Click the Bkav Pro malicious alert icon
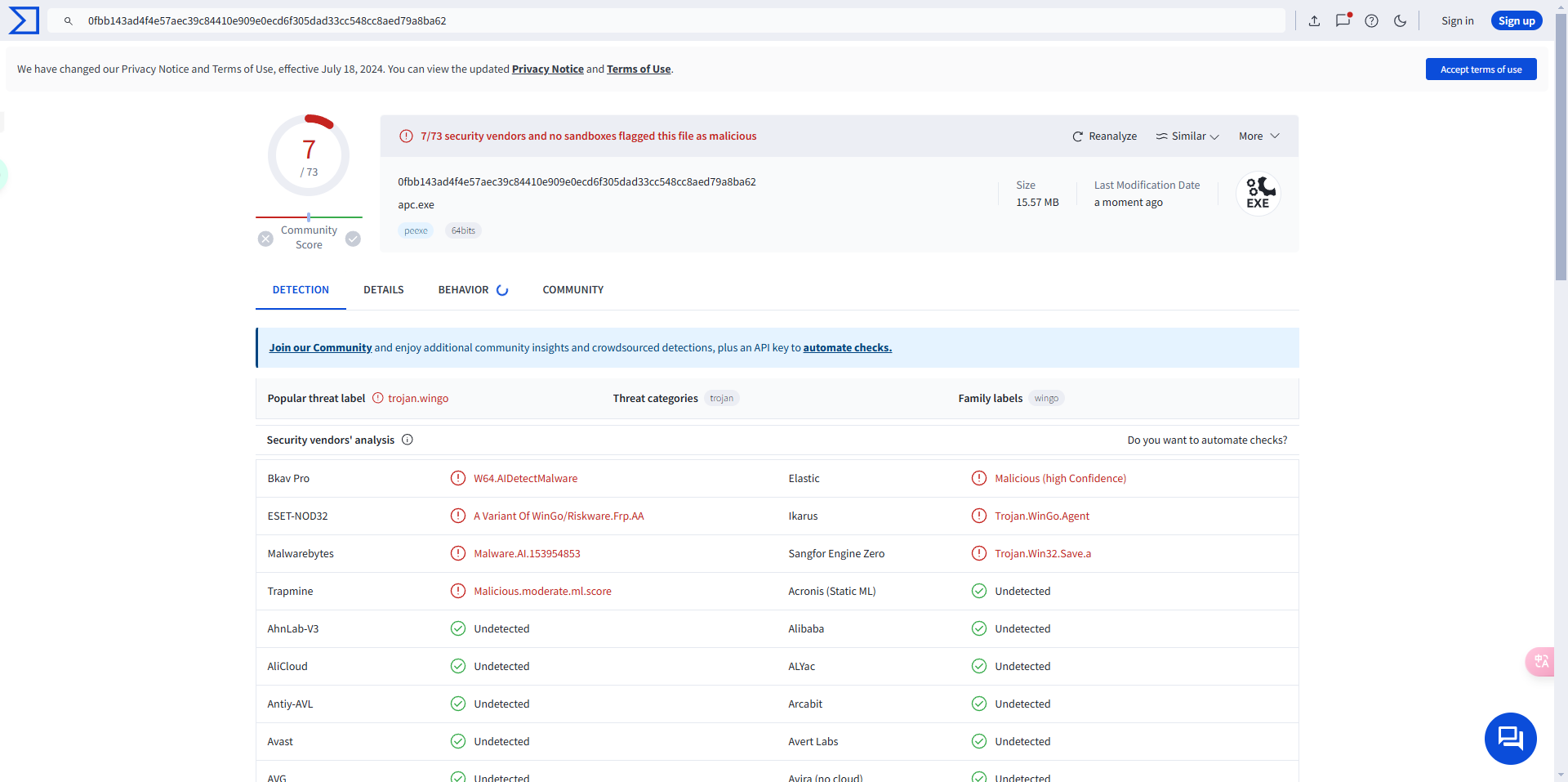Screen dimensions: 1568x782 click(458, 478)
